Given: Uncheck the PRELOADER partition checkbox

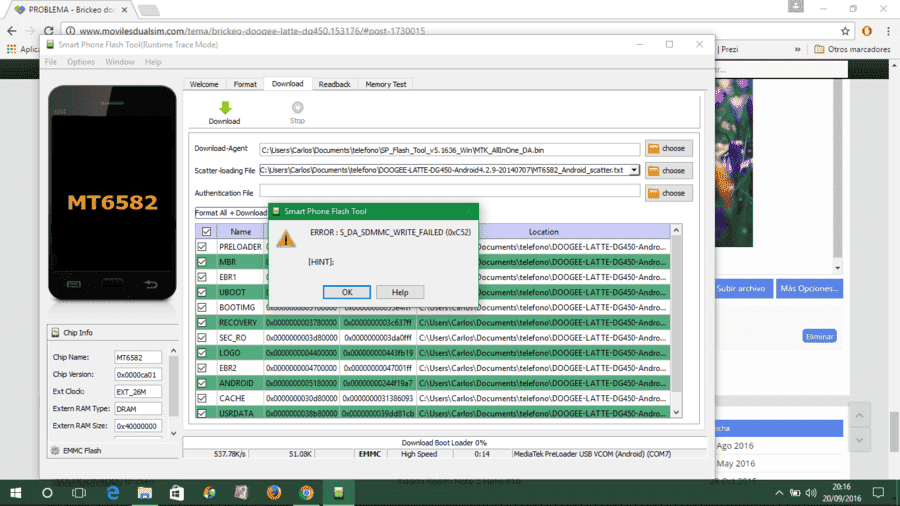Looking at the screenshot, I should pos(202,247).
